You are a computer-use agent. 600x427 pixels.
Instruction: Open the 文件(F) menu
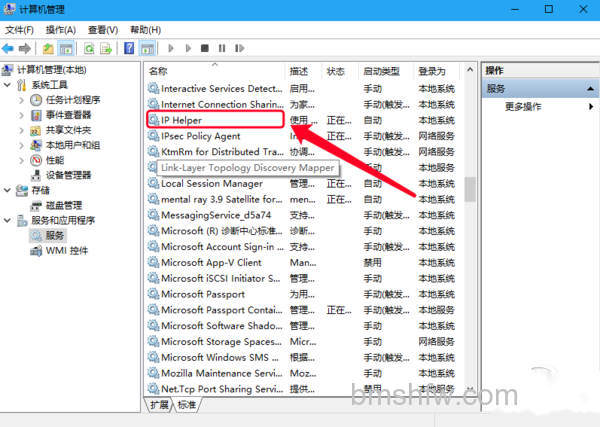click(19, 30)
